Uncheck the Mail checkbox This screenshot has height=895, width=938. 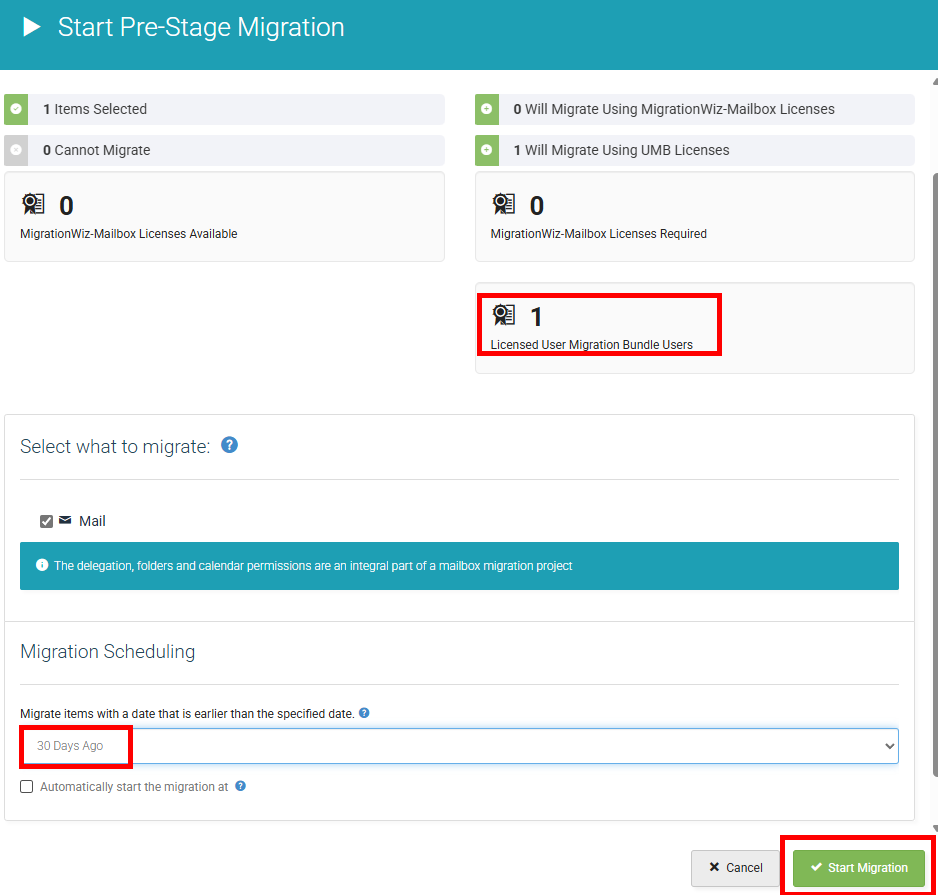click(46, 522)
